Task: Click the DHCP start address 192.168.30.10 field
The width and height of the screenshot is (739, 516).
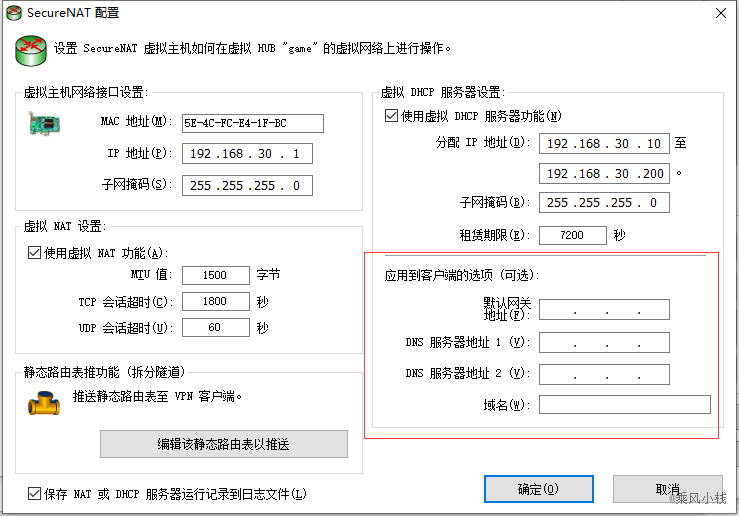Action: [604, 144]
